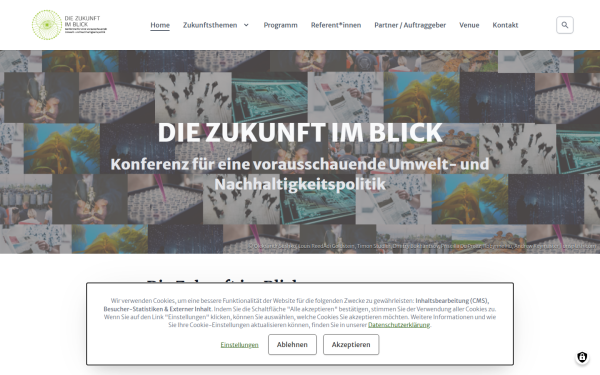Go to the Venue page
Screen dimensions: 600x375
tap(469, 25)
